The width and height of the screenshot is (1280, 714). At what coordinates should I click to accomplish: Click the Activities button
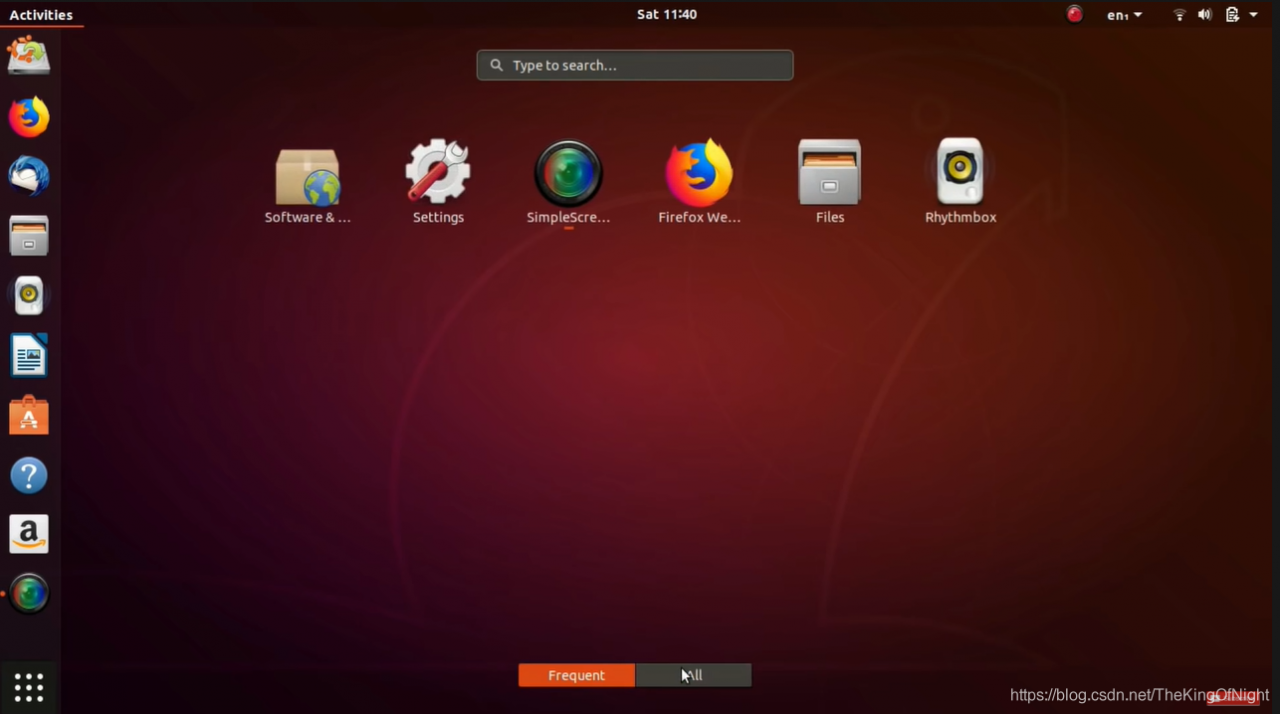[x=41, y=14]
